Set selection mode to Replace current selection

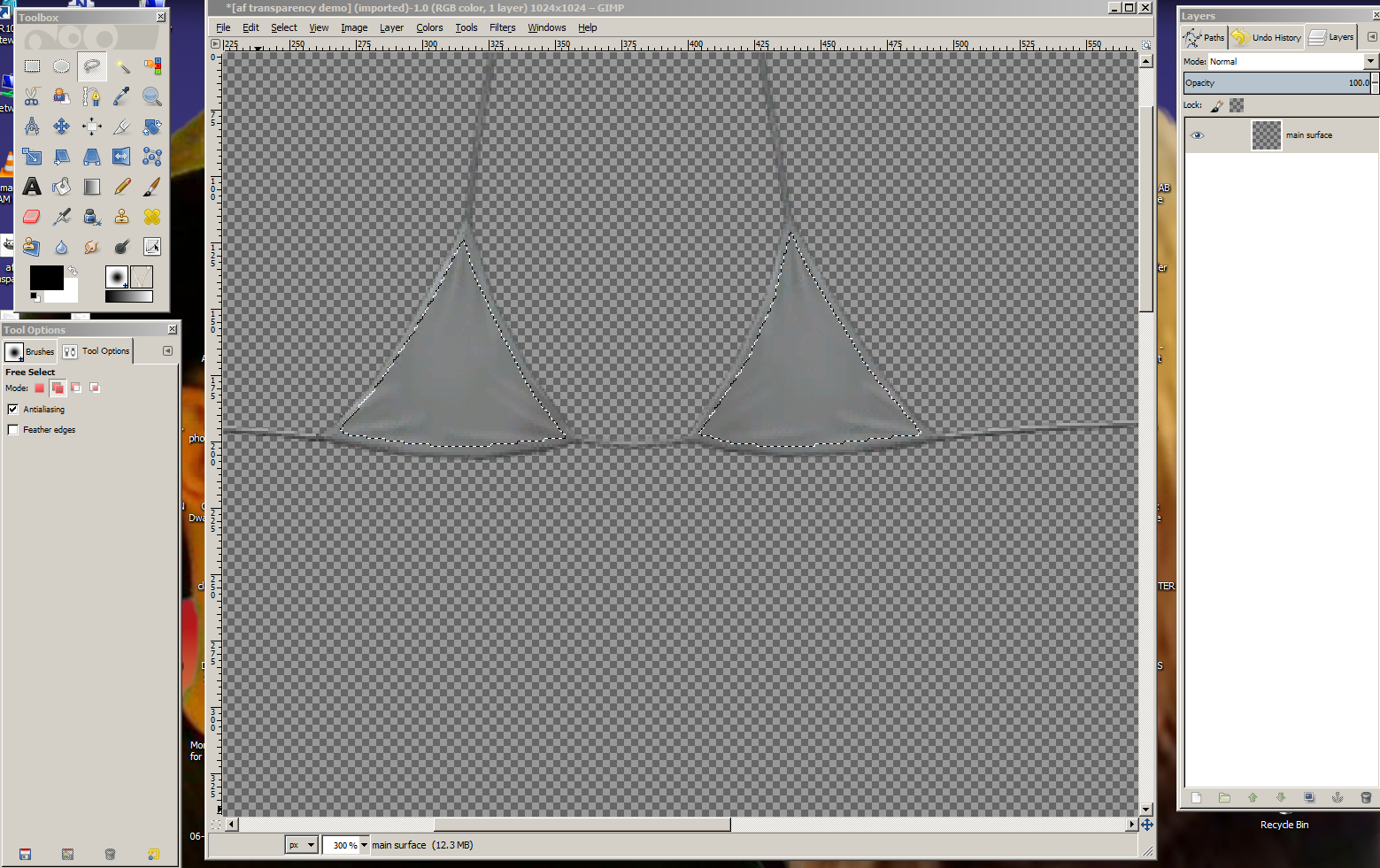(39, 388)
